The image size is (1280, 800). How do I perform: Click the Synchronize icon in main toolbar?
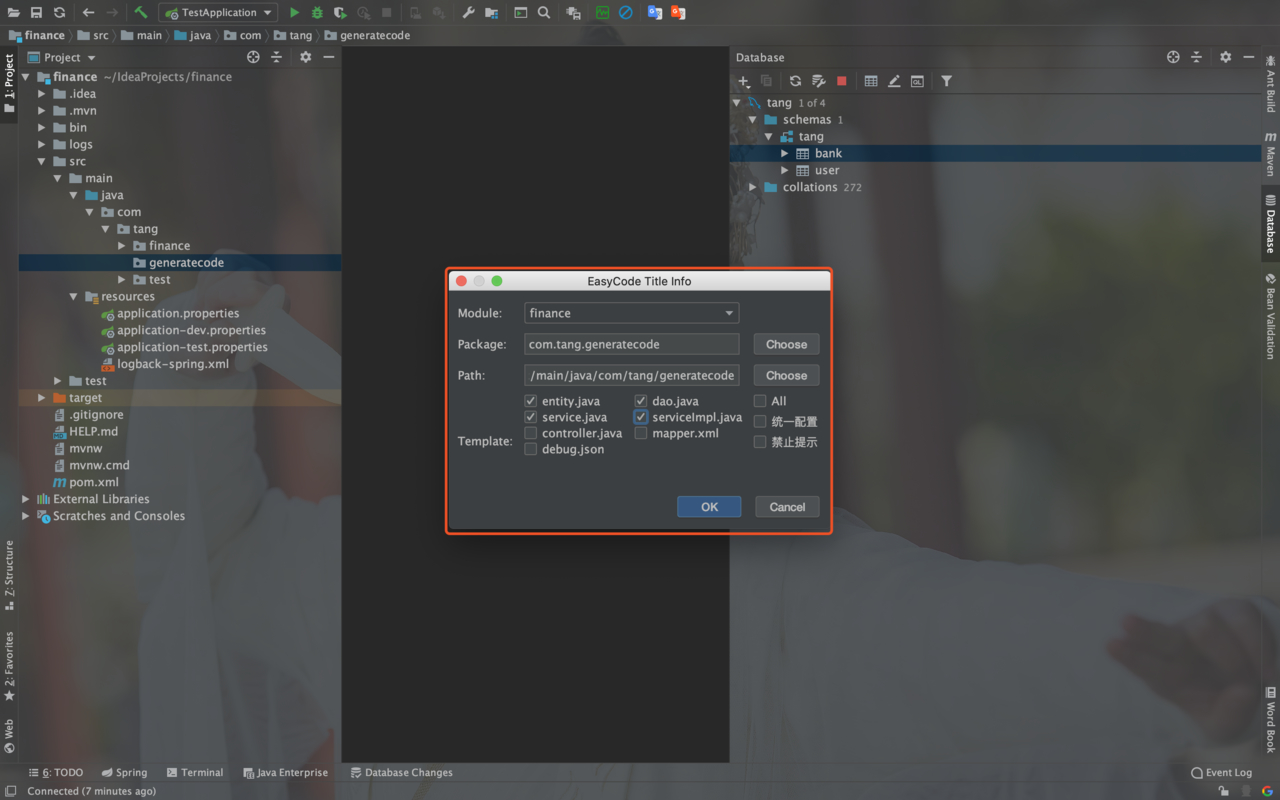tap(59, 13)
